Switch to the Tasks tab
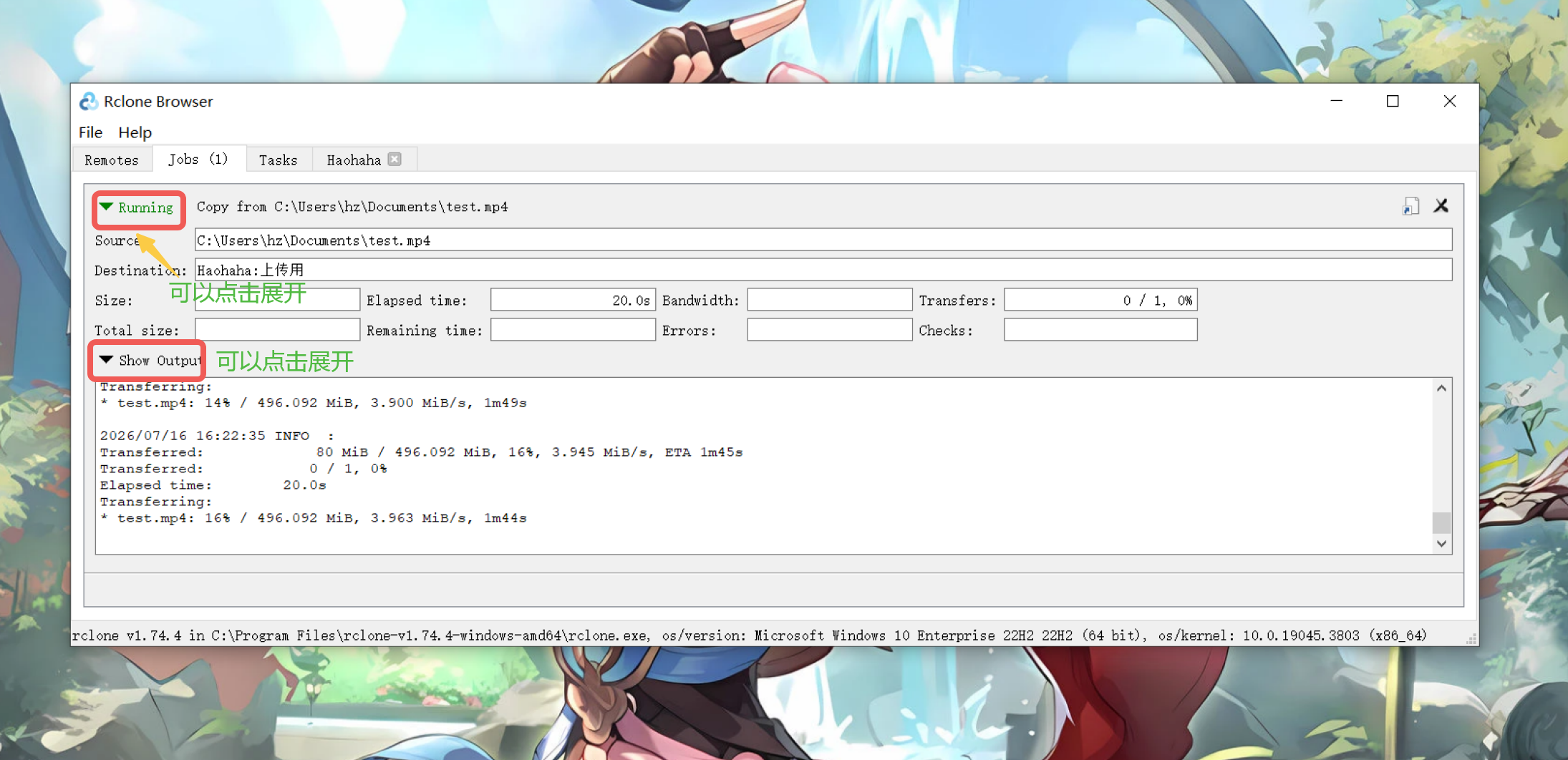 point(279,160)
